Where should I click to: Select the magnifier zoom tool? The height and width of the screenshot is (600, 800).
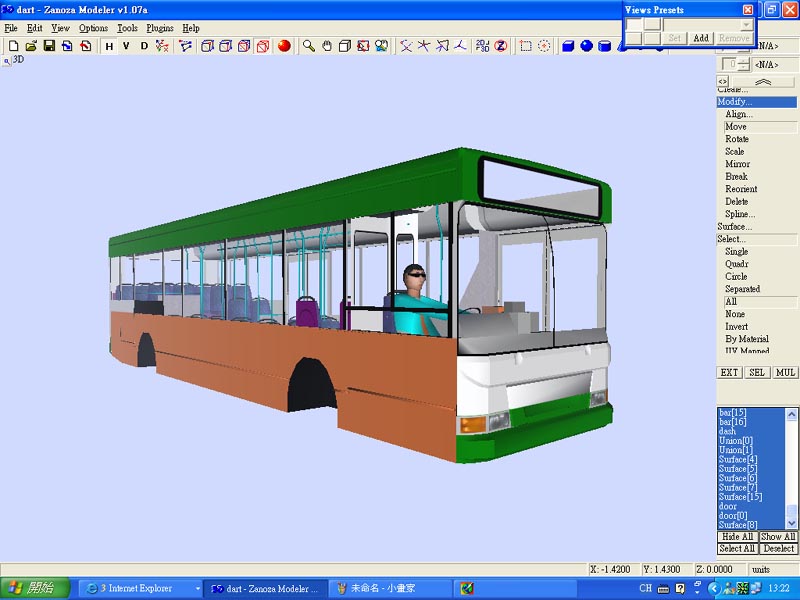(x=309, y=46)
